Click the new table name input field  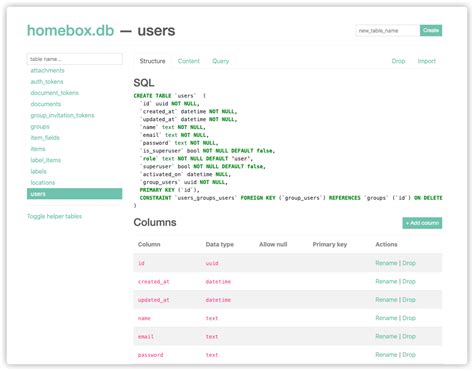387,30
